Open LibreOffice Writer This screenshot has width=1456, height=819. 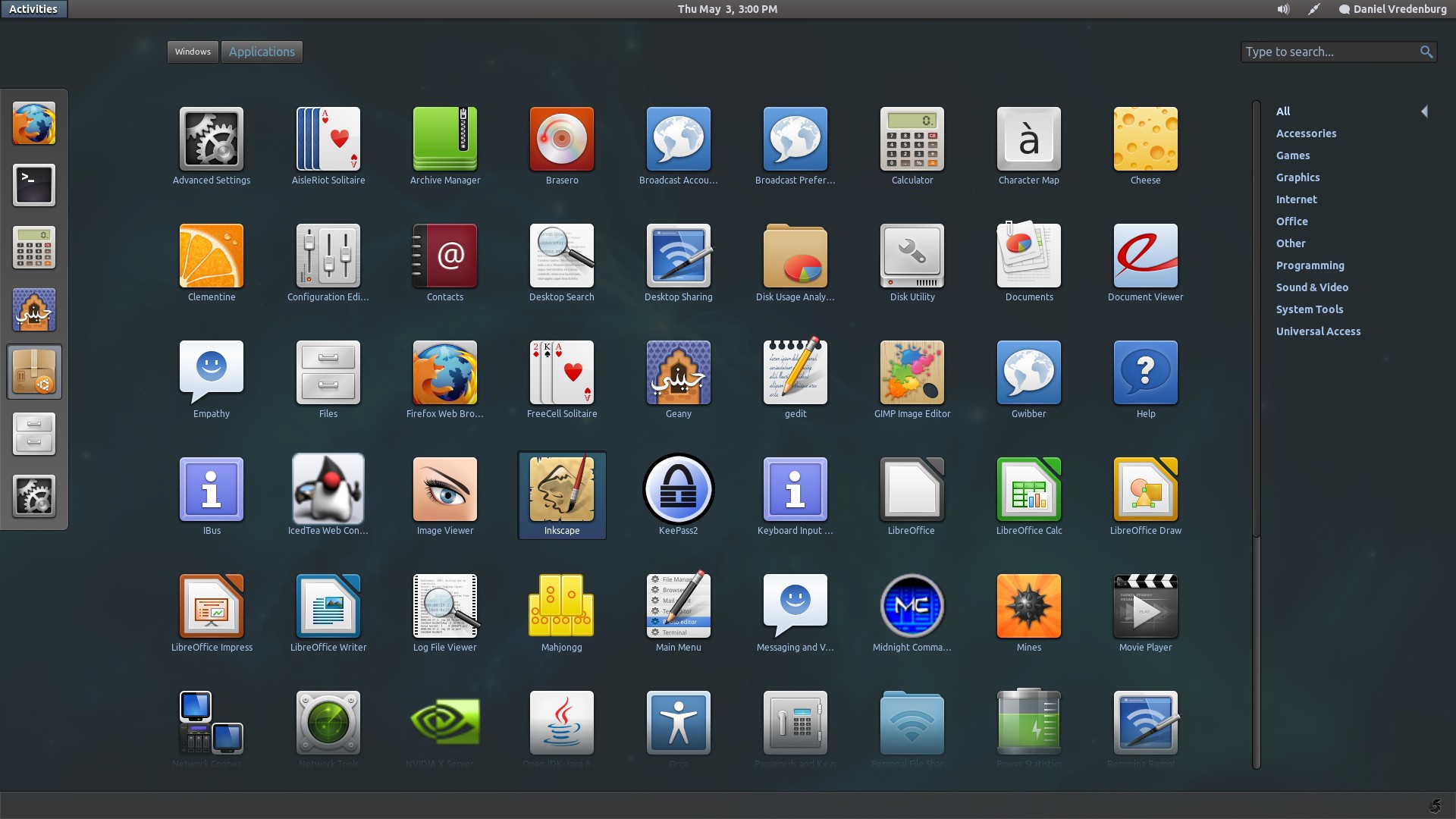tap(328, 612)
